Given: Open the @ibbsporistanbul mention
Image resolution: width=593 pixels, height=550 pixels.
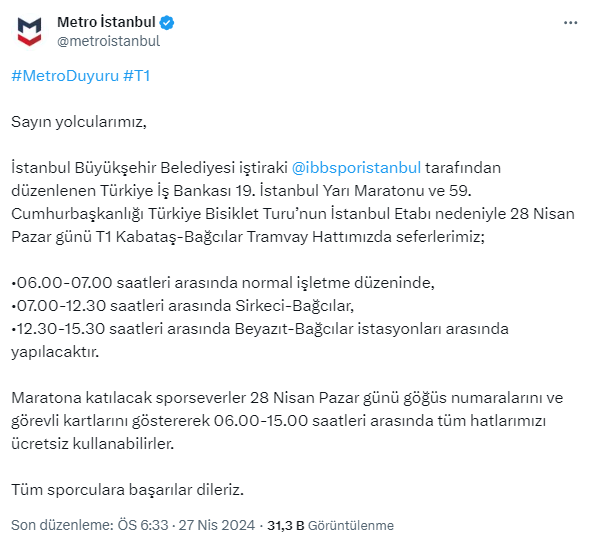Looking at the screenshot, I should click(356, 167).
